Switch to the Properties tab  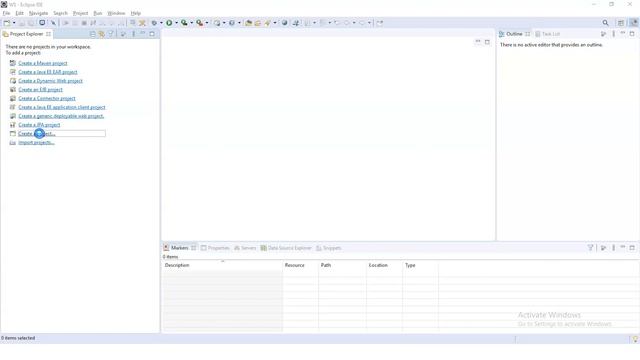pyautogui.click(x=215, y=248)
